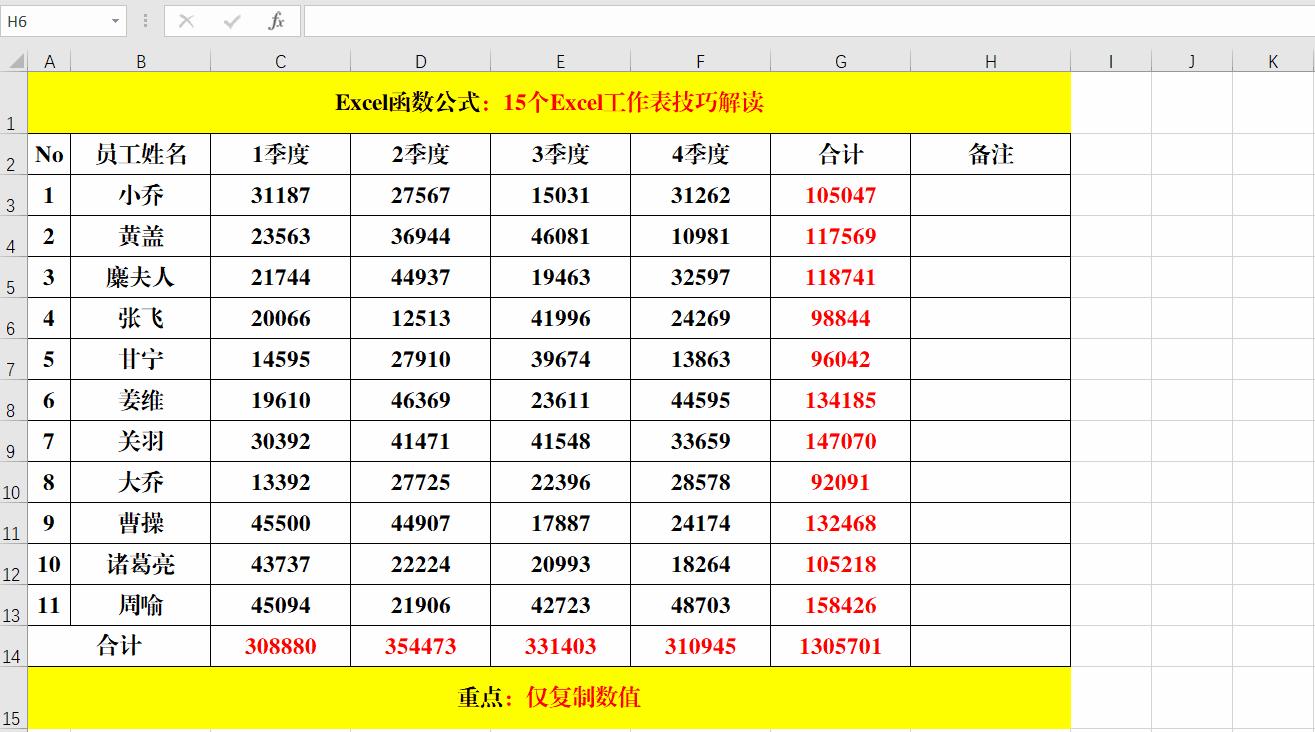Select column K header
1315x732 pixels.
(x=1272, y=60)
